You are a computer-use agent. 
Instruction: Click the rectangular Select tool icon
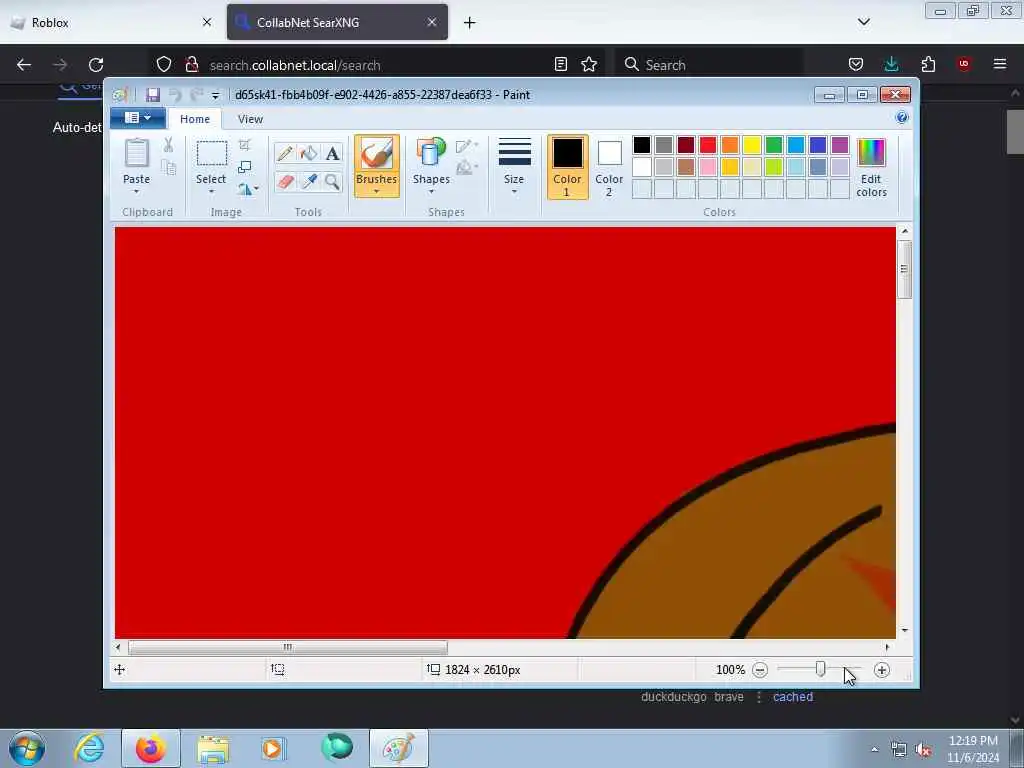212,154
